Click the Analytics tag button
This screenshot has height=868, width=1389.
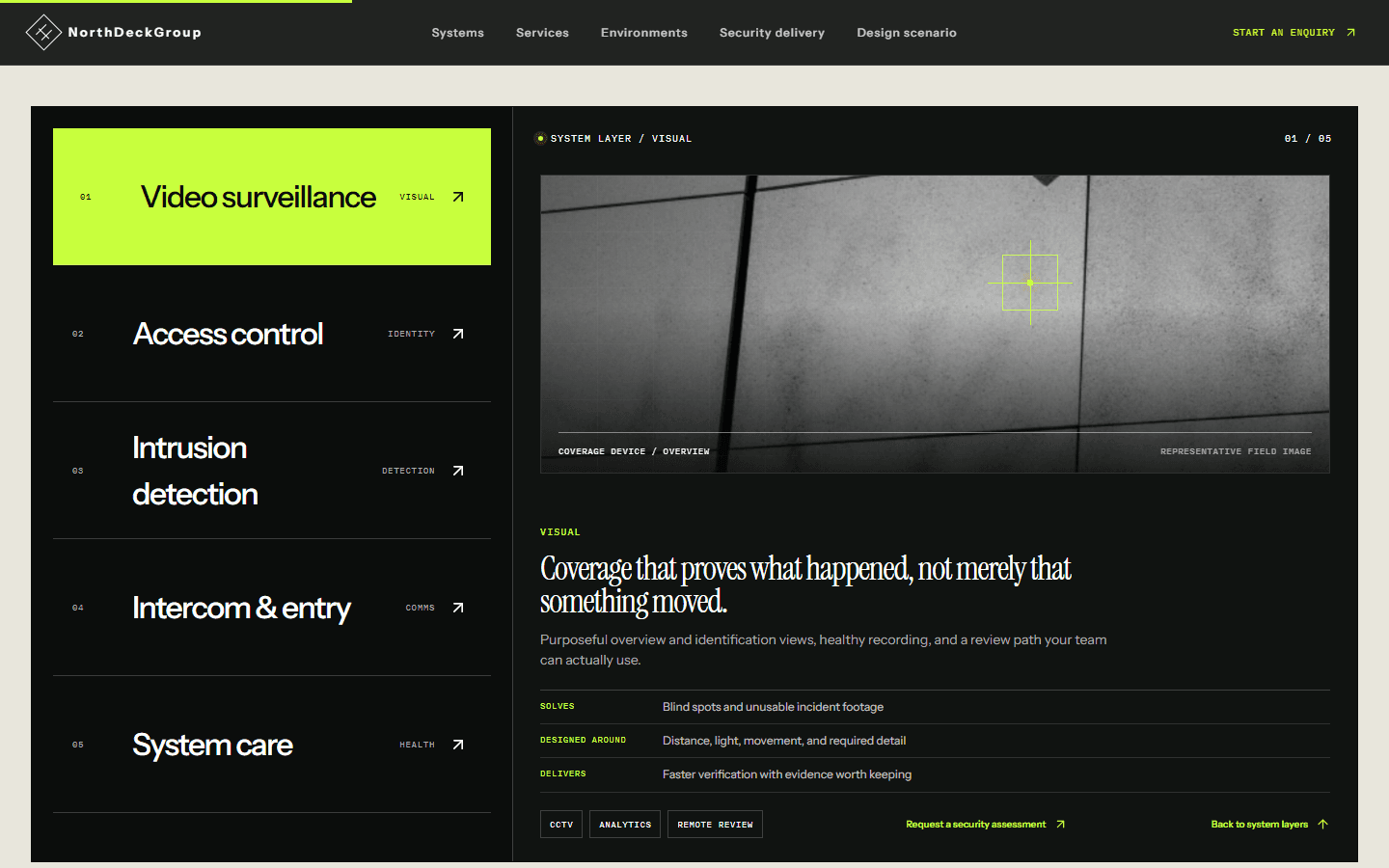pos(625,825)
